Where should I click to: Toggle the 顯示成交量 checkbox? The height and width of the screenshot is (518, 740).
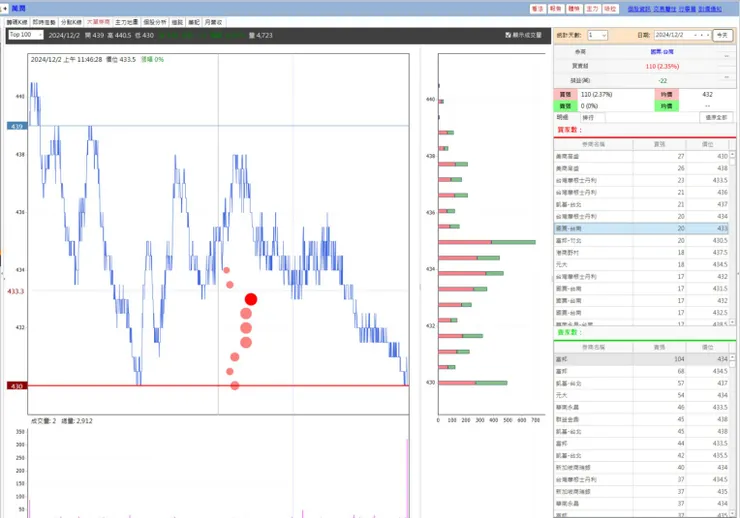tap(508, 35)
